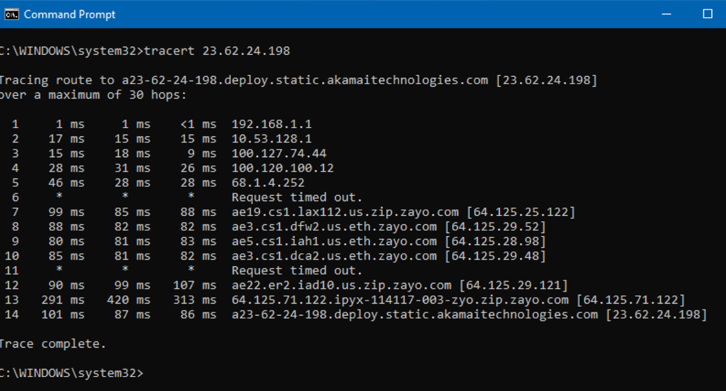Click the ae3.cs1.dca2.us.eth.zayo.com hostname
This screenshot has width=726, height=391.
334,256
